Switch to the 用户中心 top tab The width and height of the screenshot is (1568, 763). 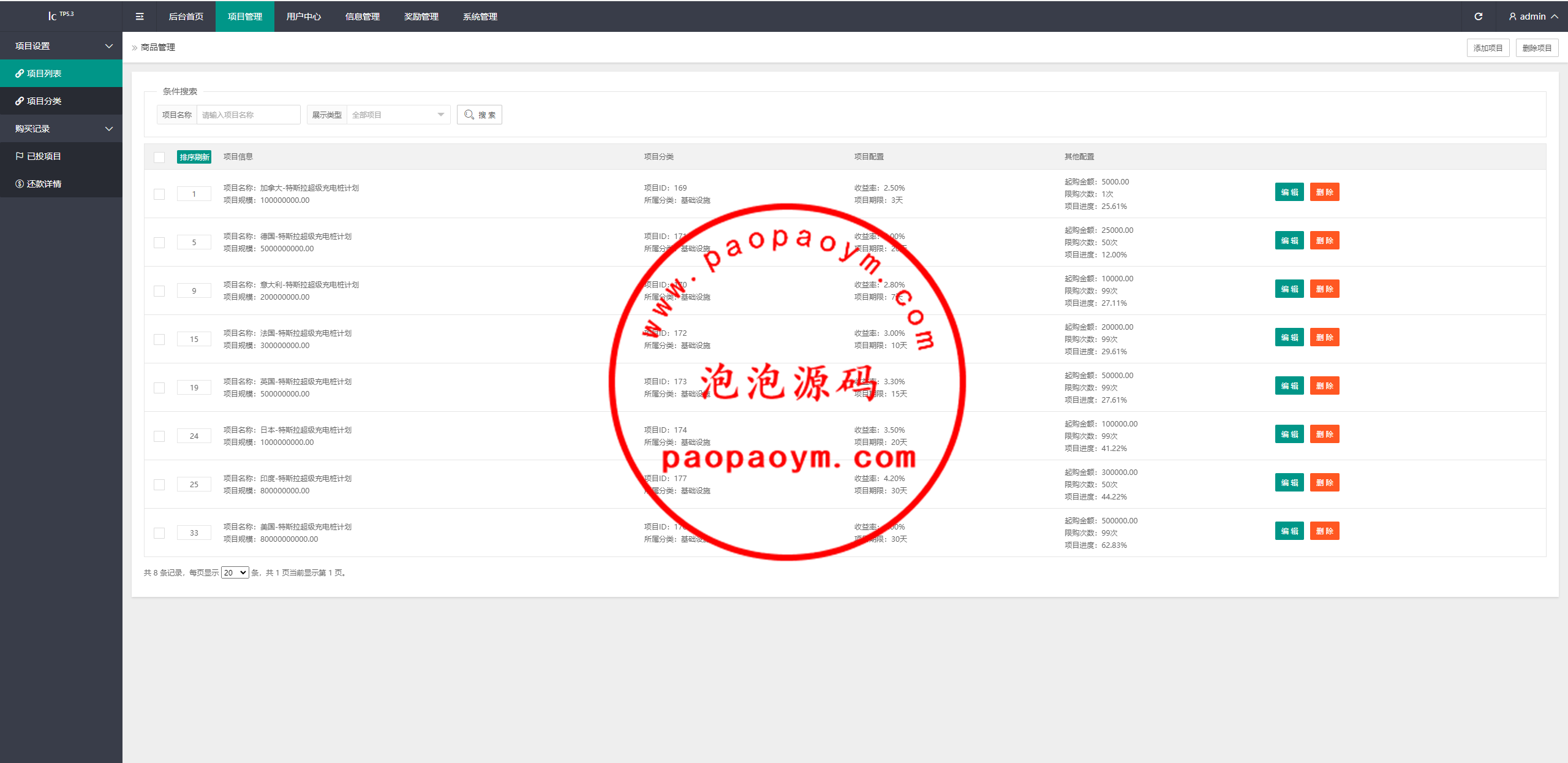point(303,17)
